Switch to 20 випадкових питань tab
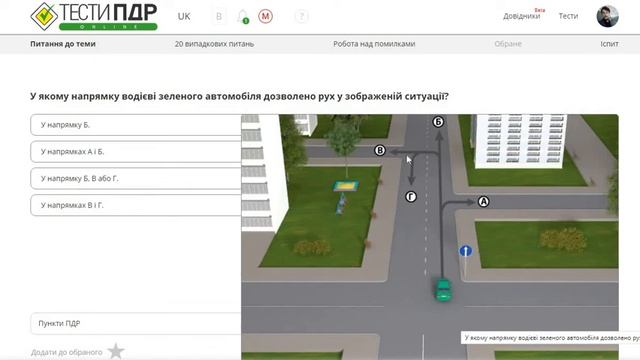The image size is (640, 360). (x=214, y=44)
